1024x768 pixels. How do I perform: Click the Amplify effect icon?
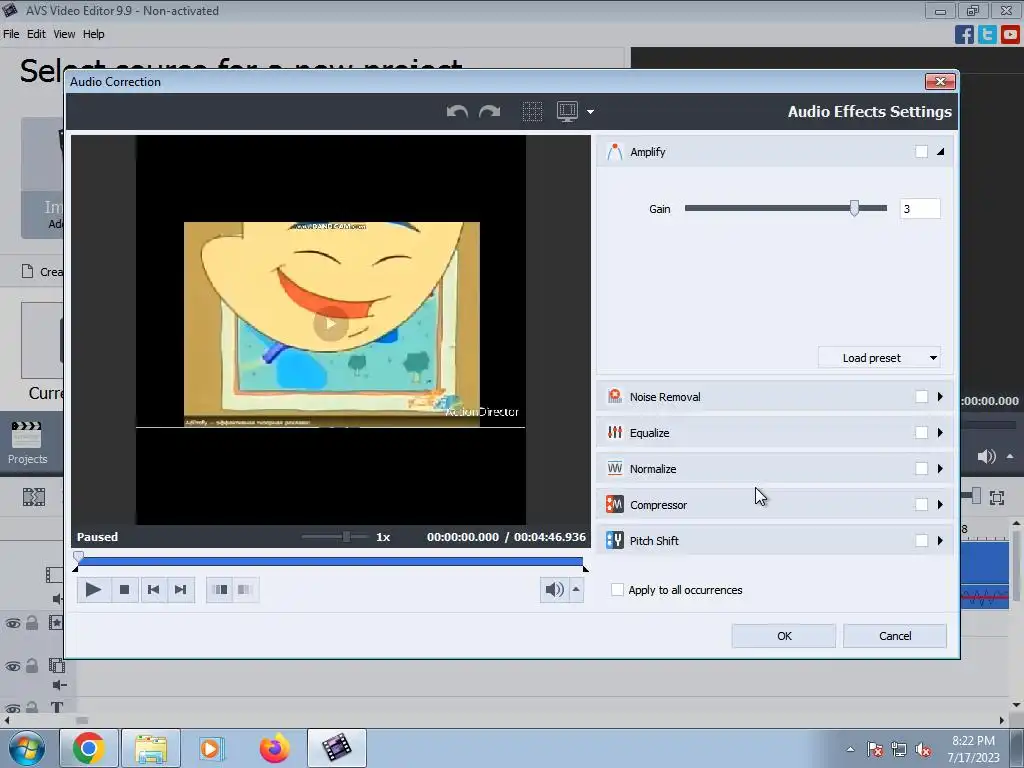615,152
